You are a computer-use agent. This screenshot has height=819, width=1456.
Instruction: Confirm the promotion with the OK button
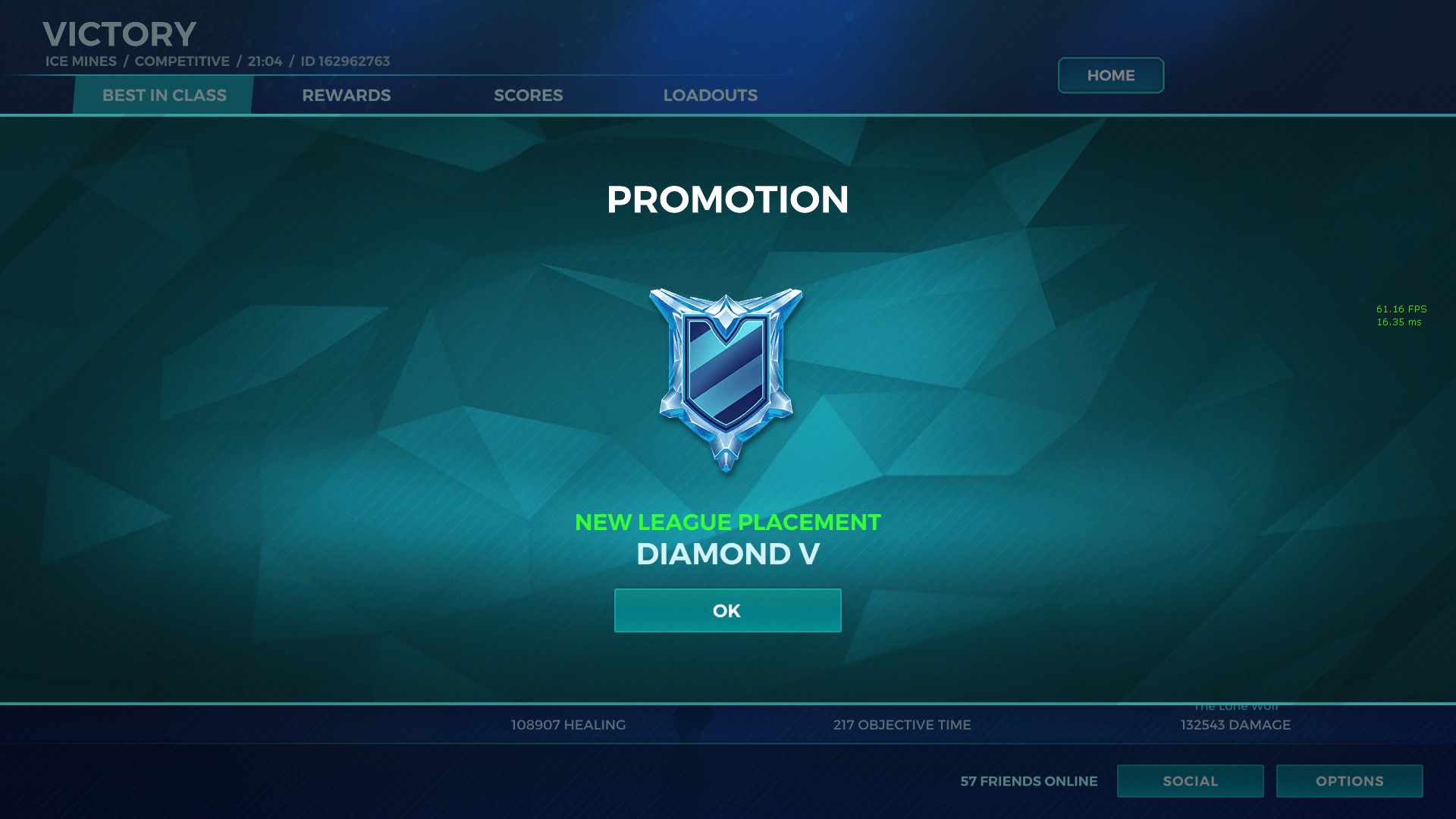click(x=727, y=610)
